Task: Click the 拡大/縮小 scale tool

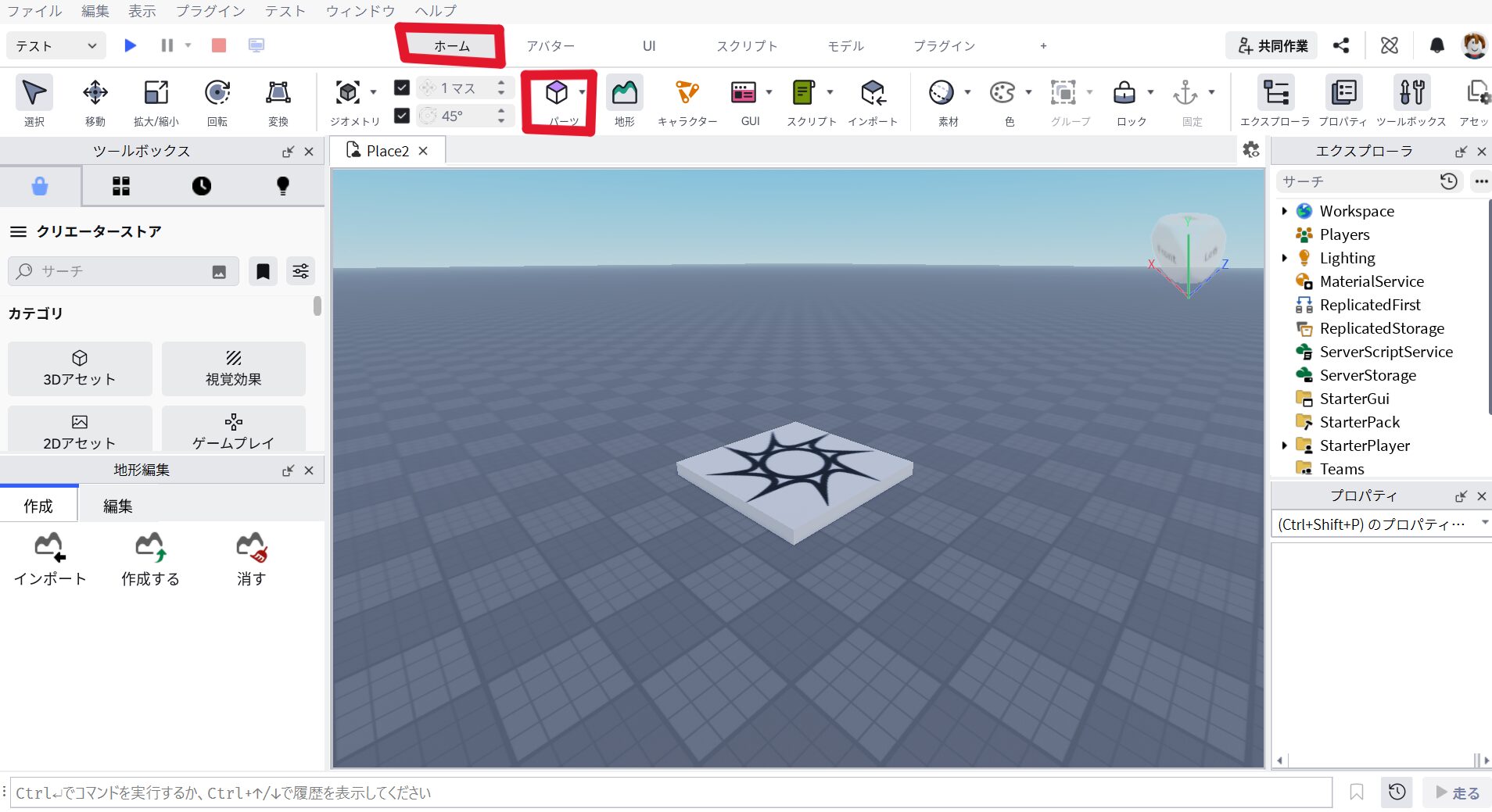Action: point(156,102)
